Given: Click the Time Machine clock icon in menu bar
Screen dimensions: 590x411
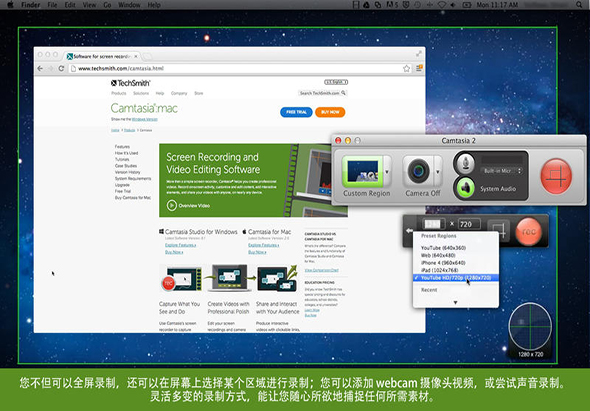Looking at the screenshot, I should [418, 5].
